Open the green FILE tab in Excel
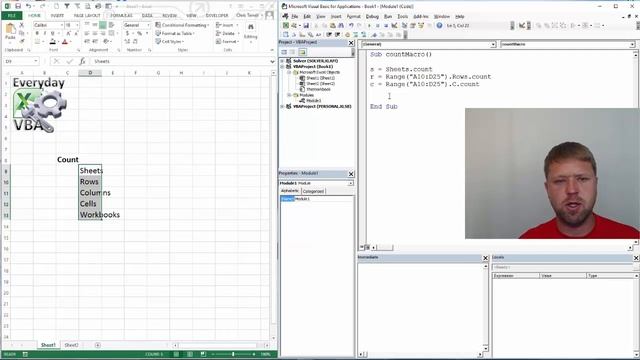This screenshot has width=640, height=360. [x=11, y=16]
